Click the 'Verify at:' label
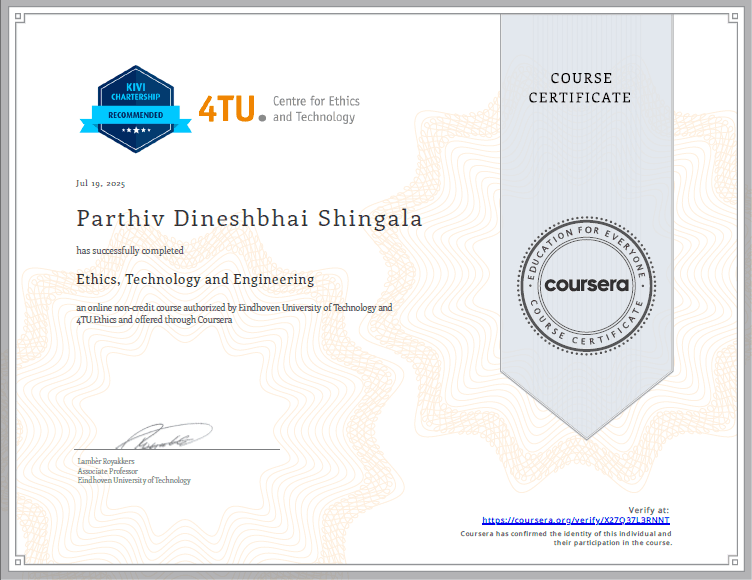Screen dimensions: 752x580 (648, 510)
